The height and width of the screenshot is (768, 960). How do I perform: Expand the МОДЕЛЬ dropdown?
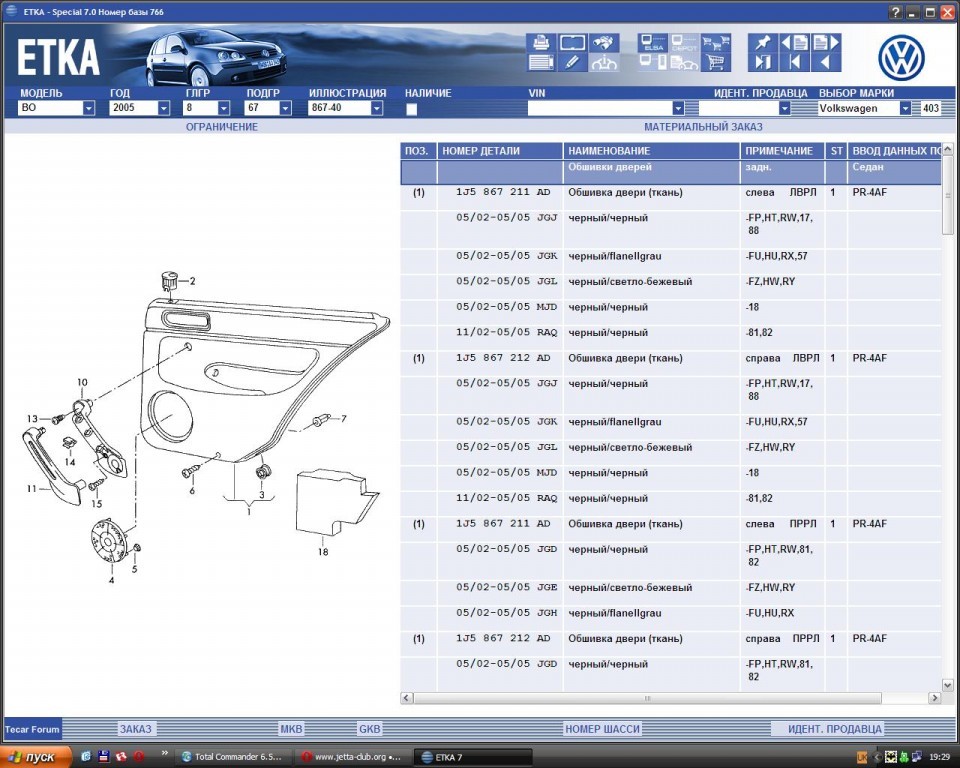click(88, 108)
